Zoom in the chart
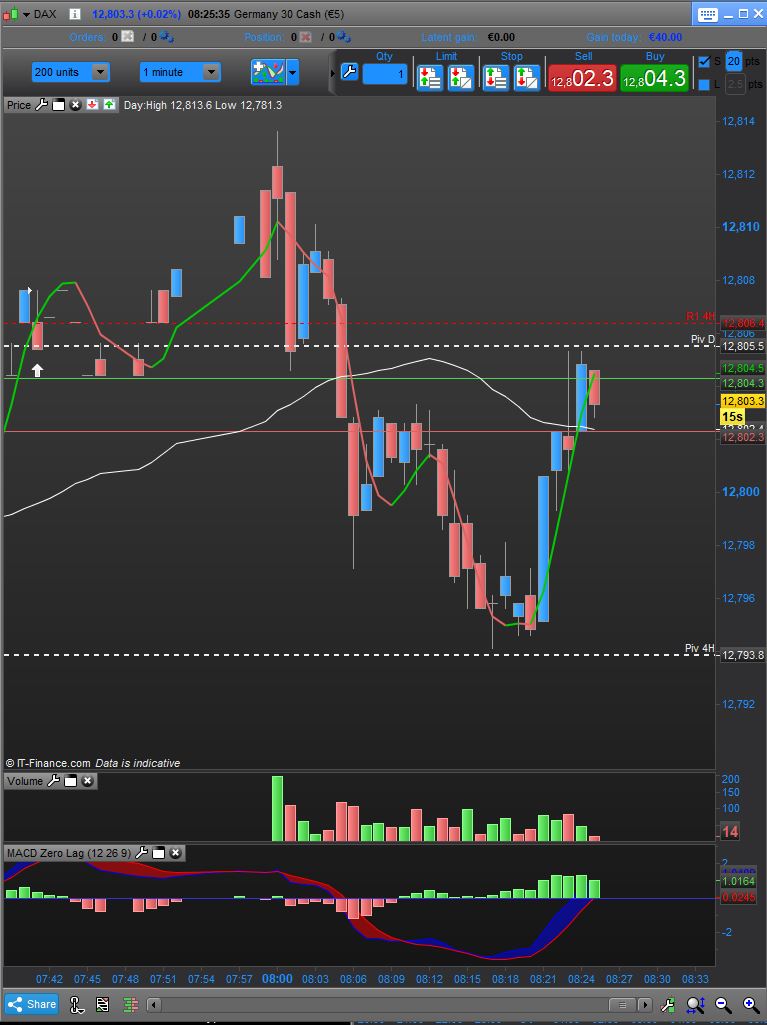767x1025 pixels. point(751,1005)
